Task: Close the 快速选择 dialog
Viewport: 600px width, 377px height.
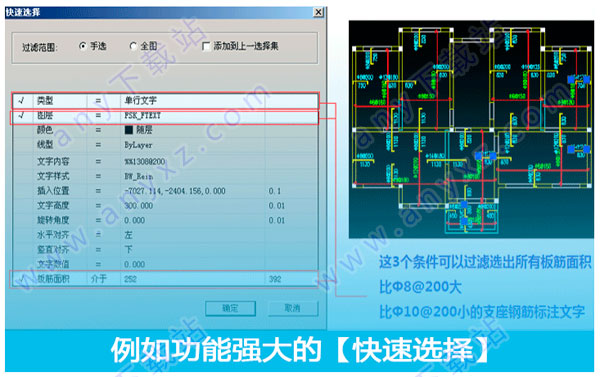Action: pos(318,12)
